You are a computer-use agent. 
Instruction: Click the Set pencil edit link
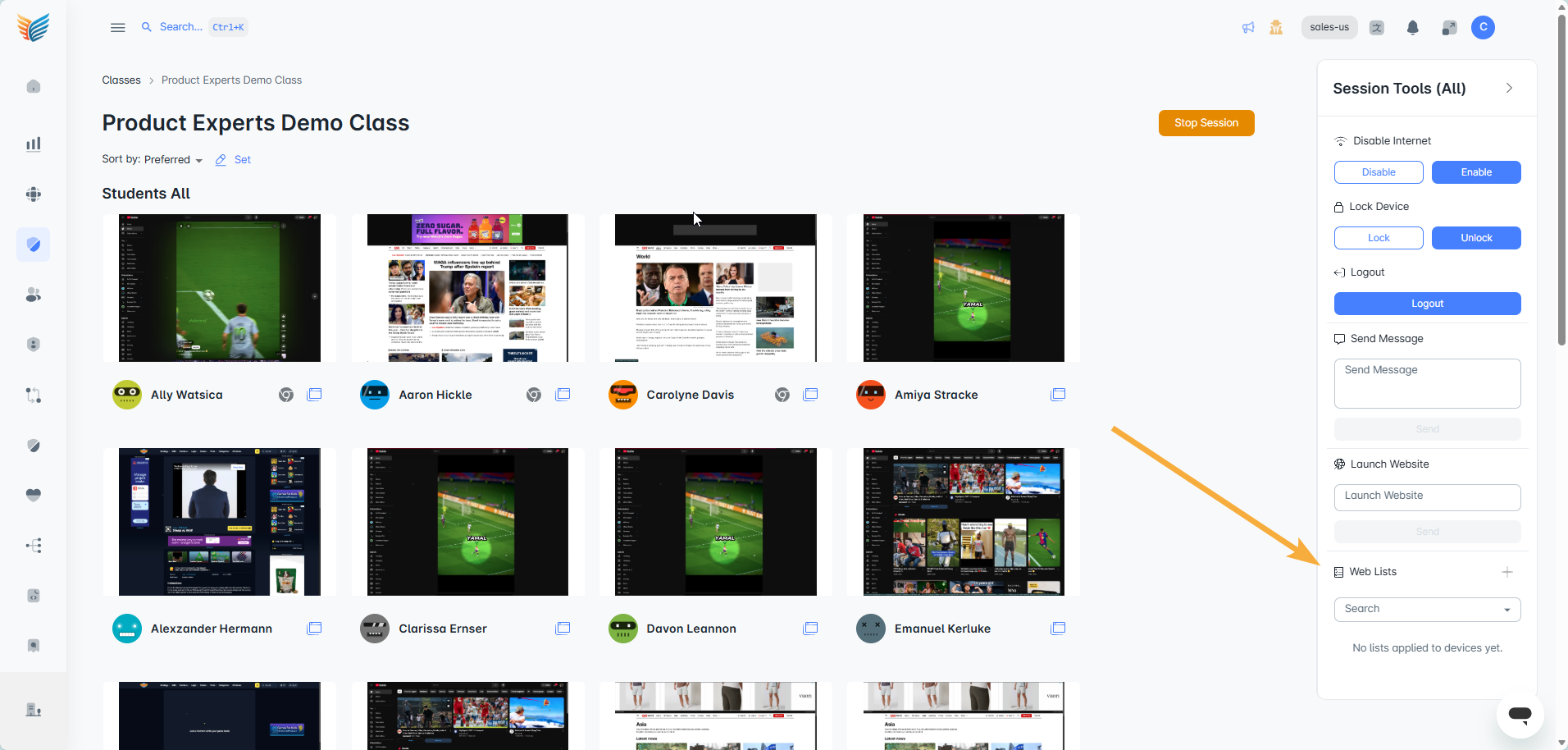[x=233, y=160]
